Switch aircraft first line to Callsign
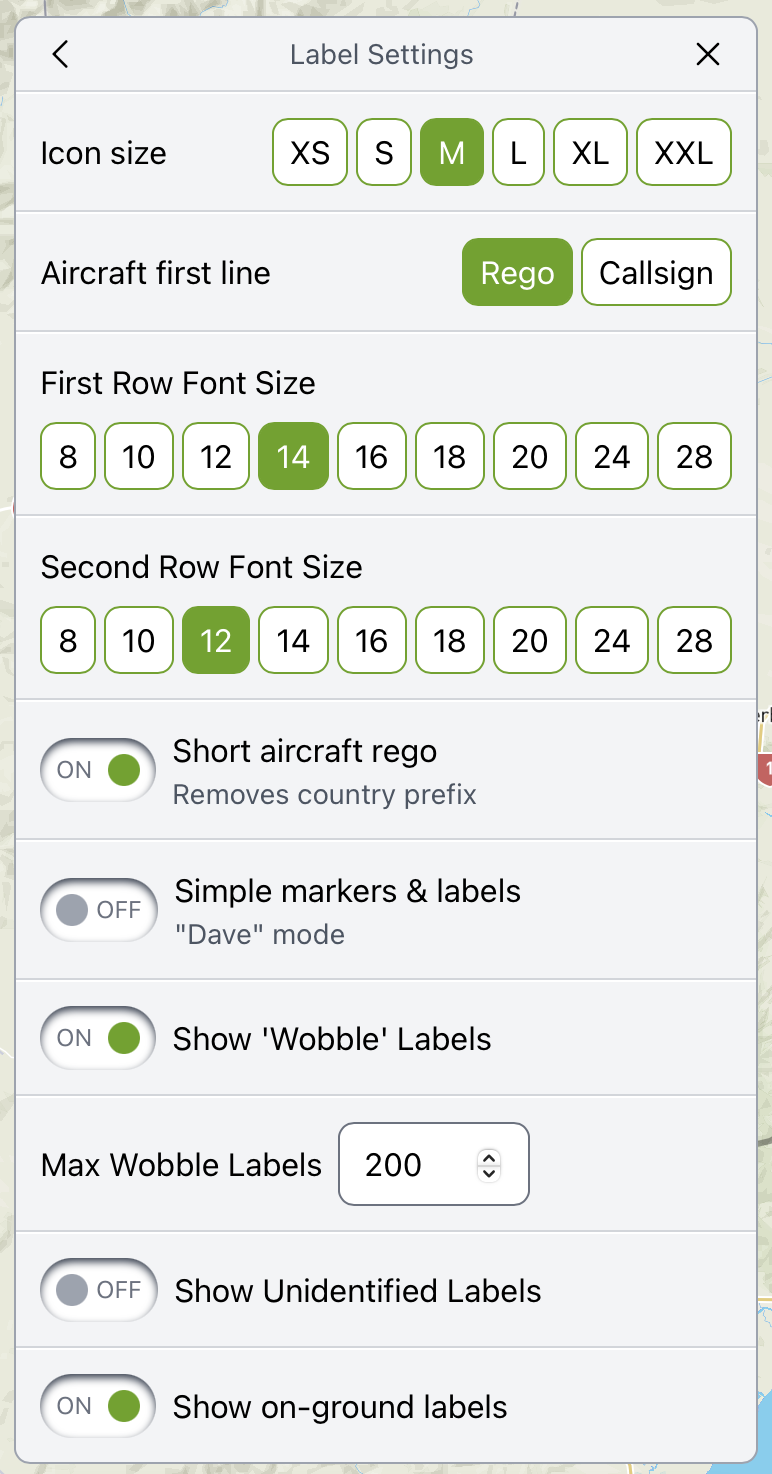 (x=656, y=273)
